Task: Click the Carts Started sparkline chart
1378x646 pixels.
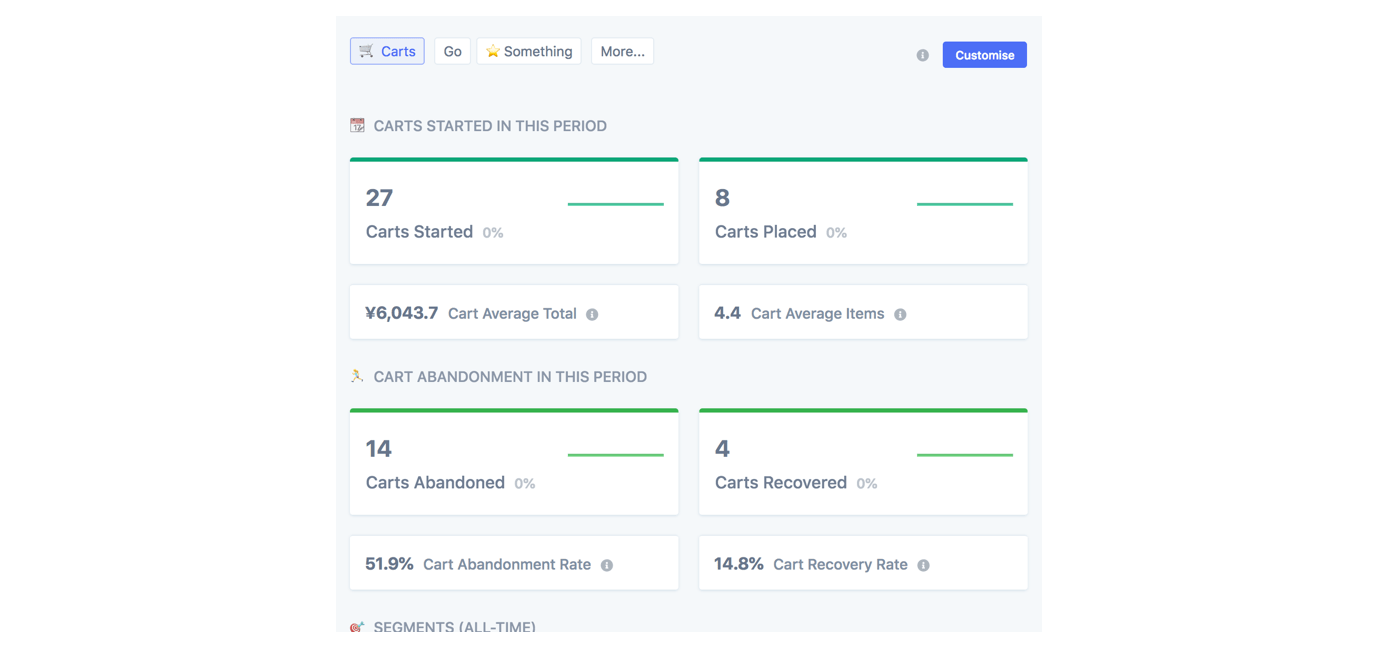Action: coord(615,204)
